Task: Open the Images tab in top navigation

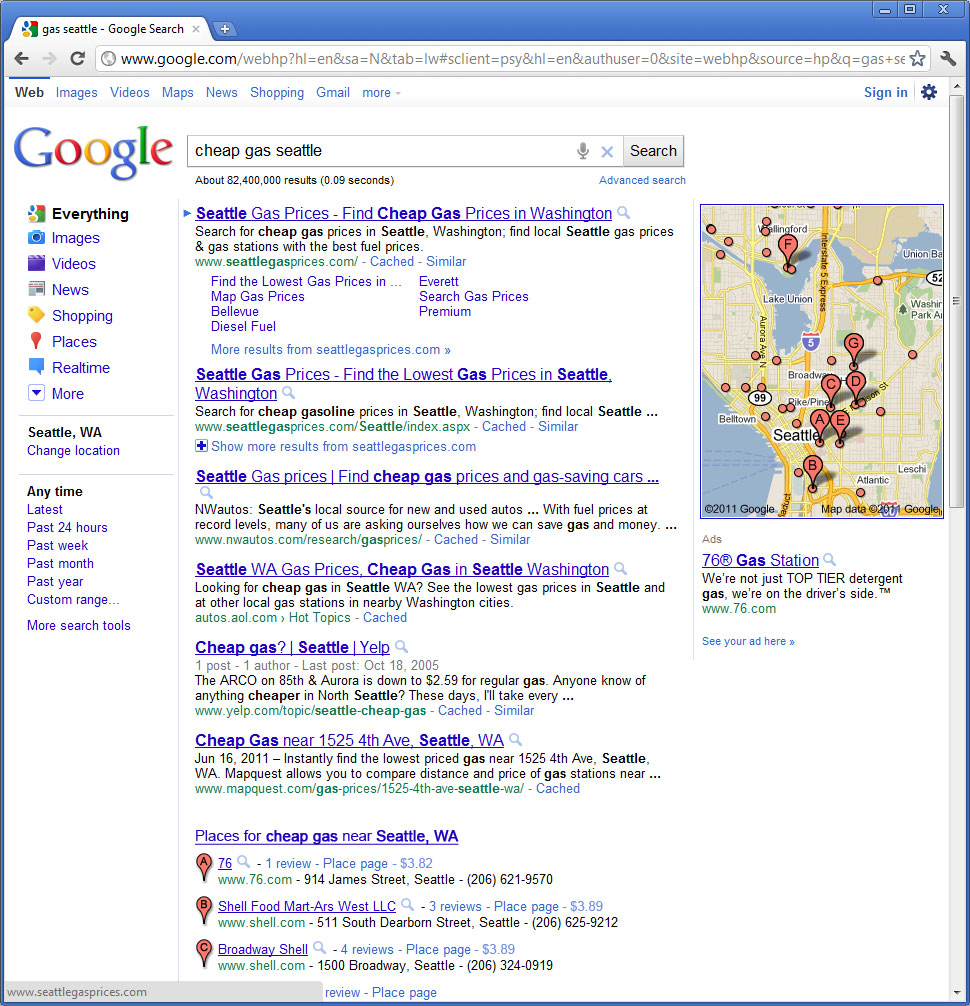Action: pos(76,92)
